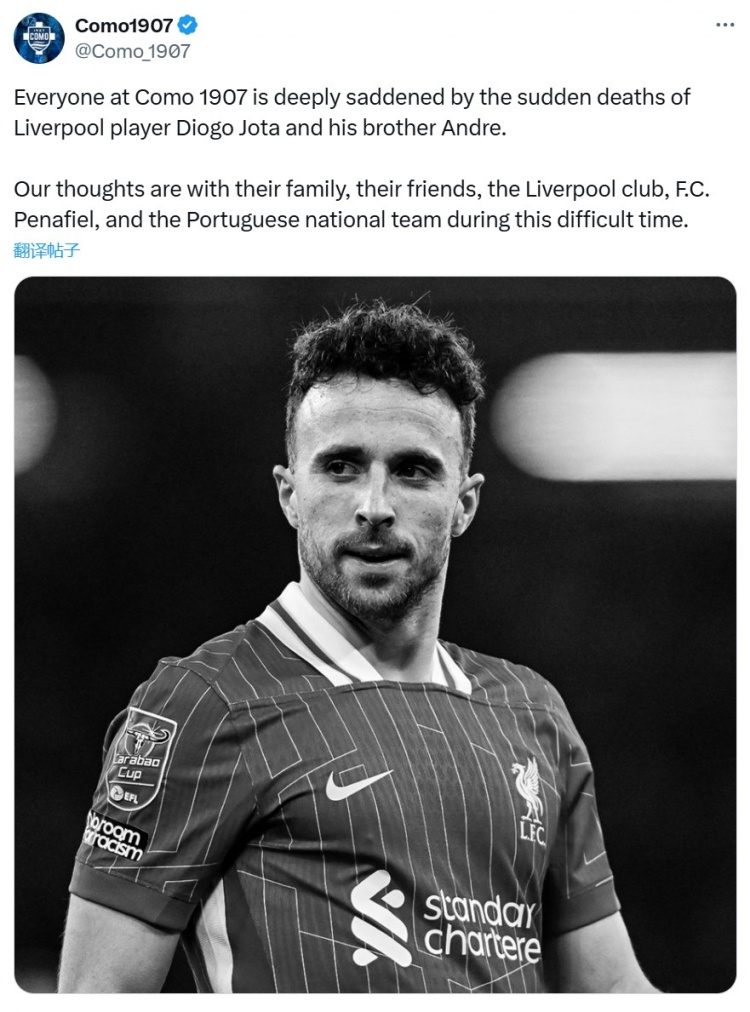
Task: Click the Como 1907 profile avatar
Action: (39, 38)
